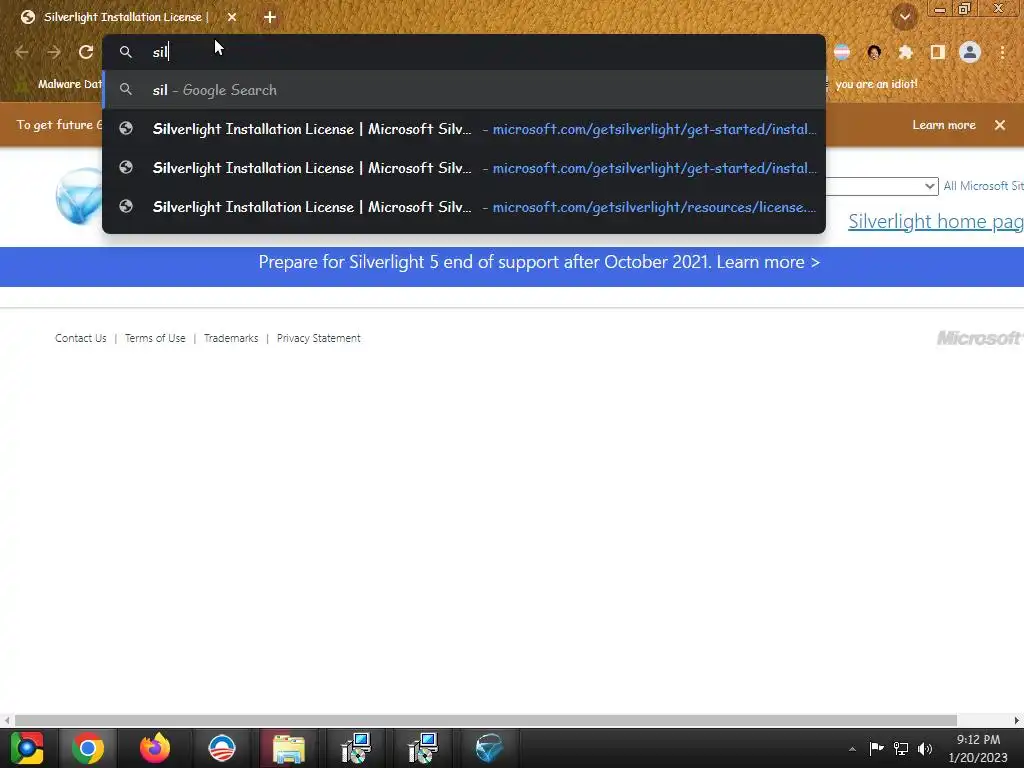The height and width of the screenshot is (768, 1024).
Task: Open the Malware Dat bookmark
Action: coord(59,84)
